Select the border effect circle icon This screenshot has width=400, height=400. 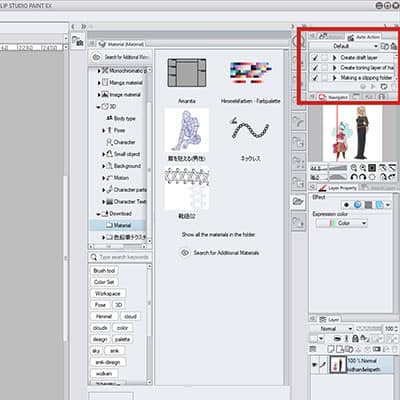click(346, 205)
